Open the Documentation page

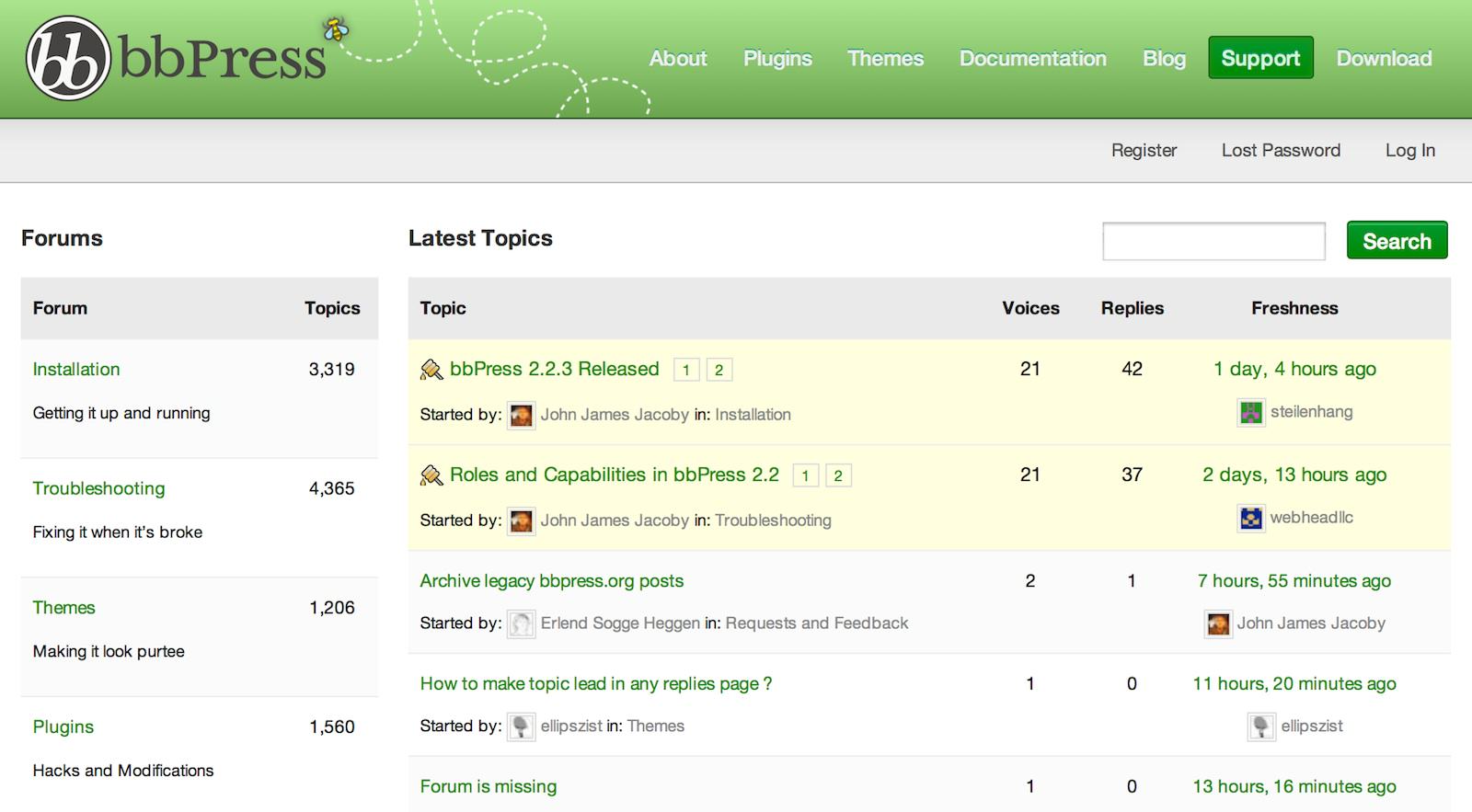(1032, 58)
